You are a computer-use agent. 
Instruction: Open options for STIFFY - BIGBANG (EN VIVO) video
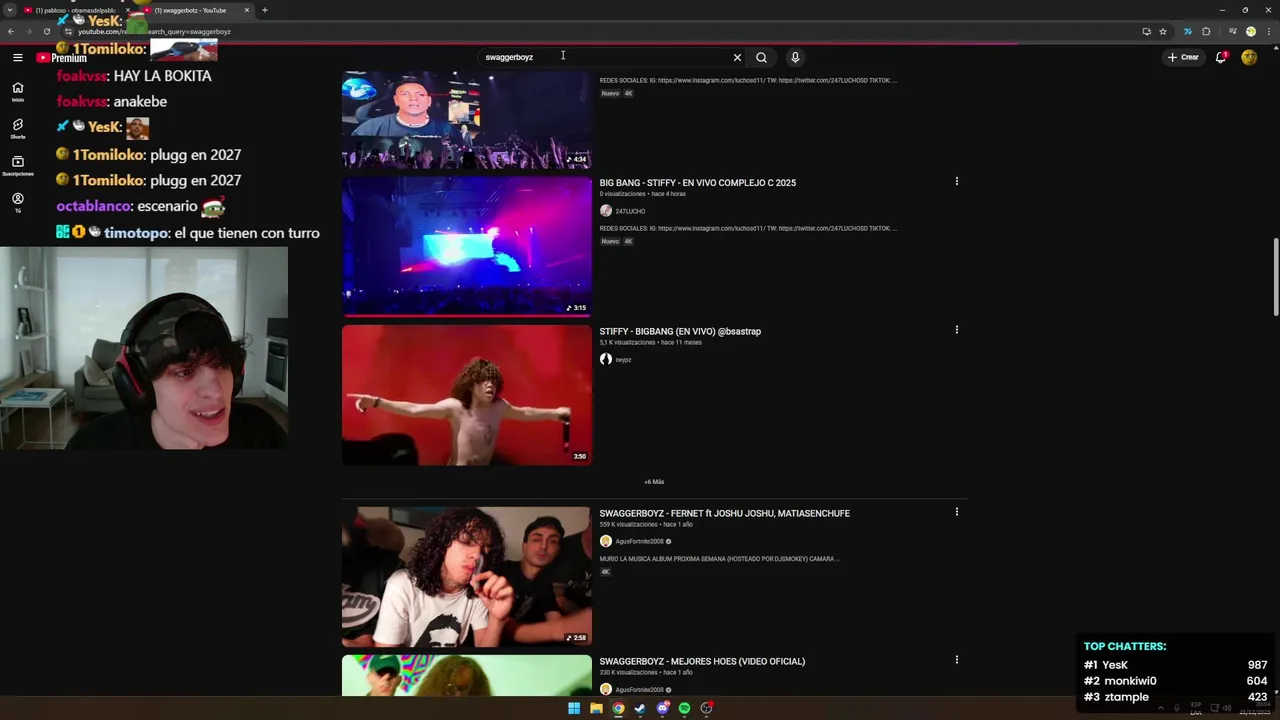click(x=956, y=329)
